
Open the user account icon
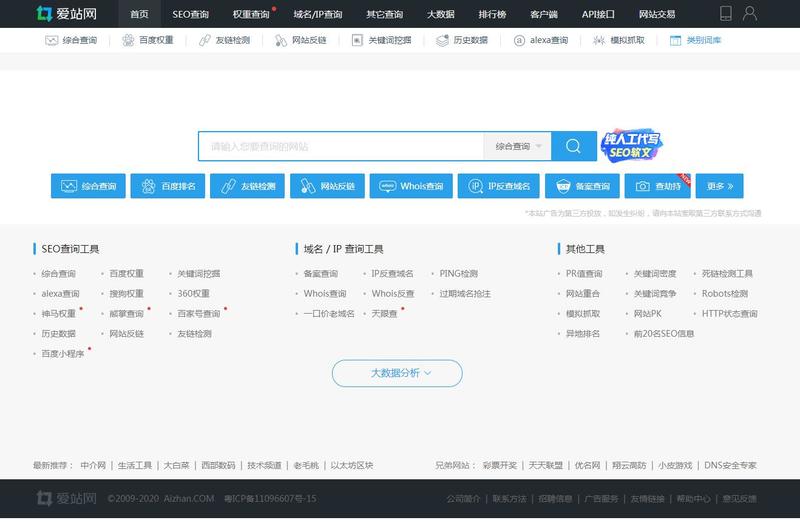tap(749, 14)
